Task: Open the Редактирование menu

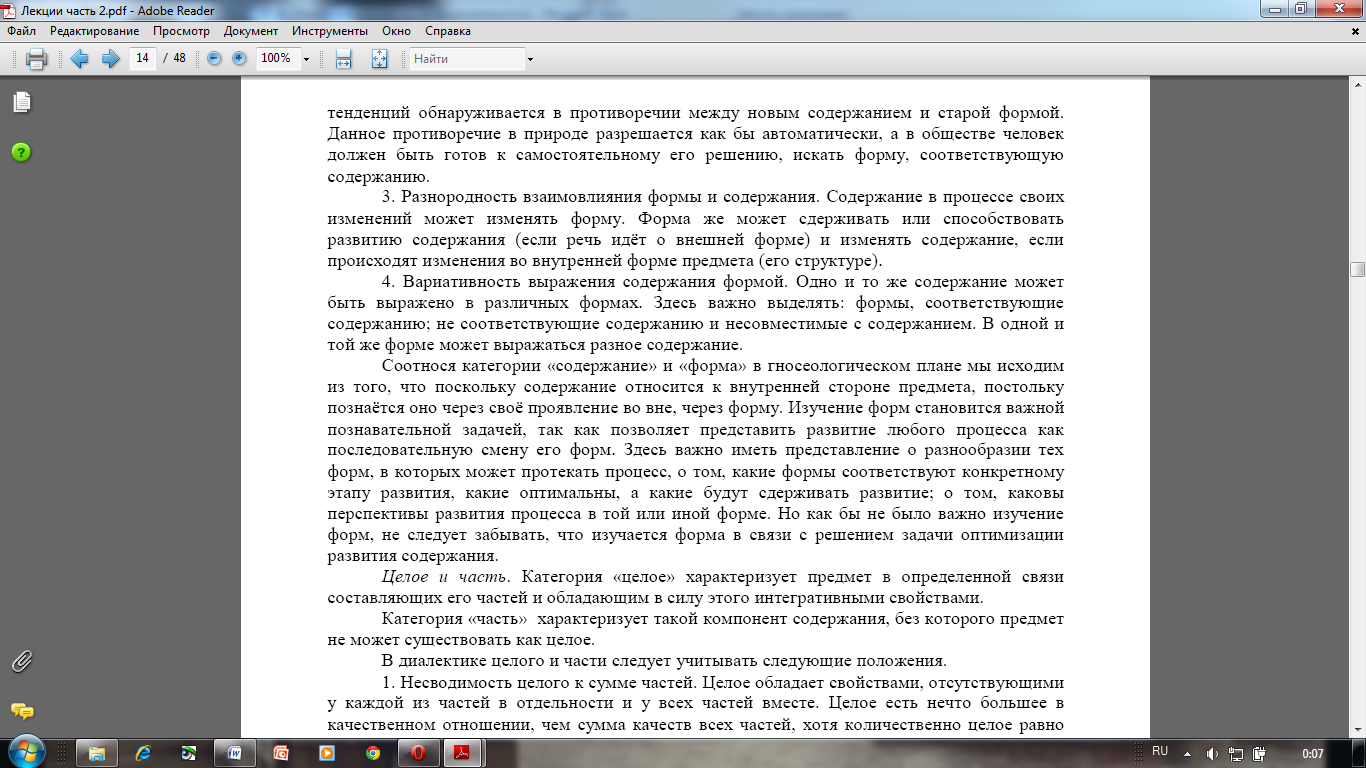Action: [x=95, y=31]
